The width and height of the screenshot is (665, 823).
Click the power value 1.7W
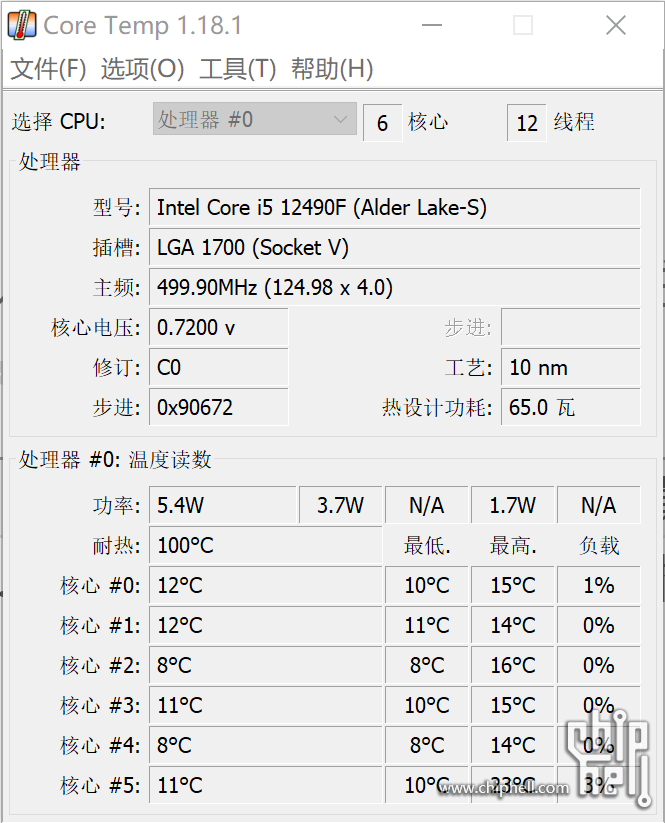pyautogui.click(x=513, y=505)
